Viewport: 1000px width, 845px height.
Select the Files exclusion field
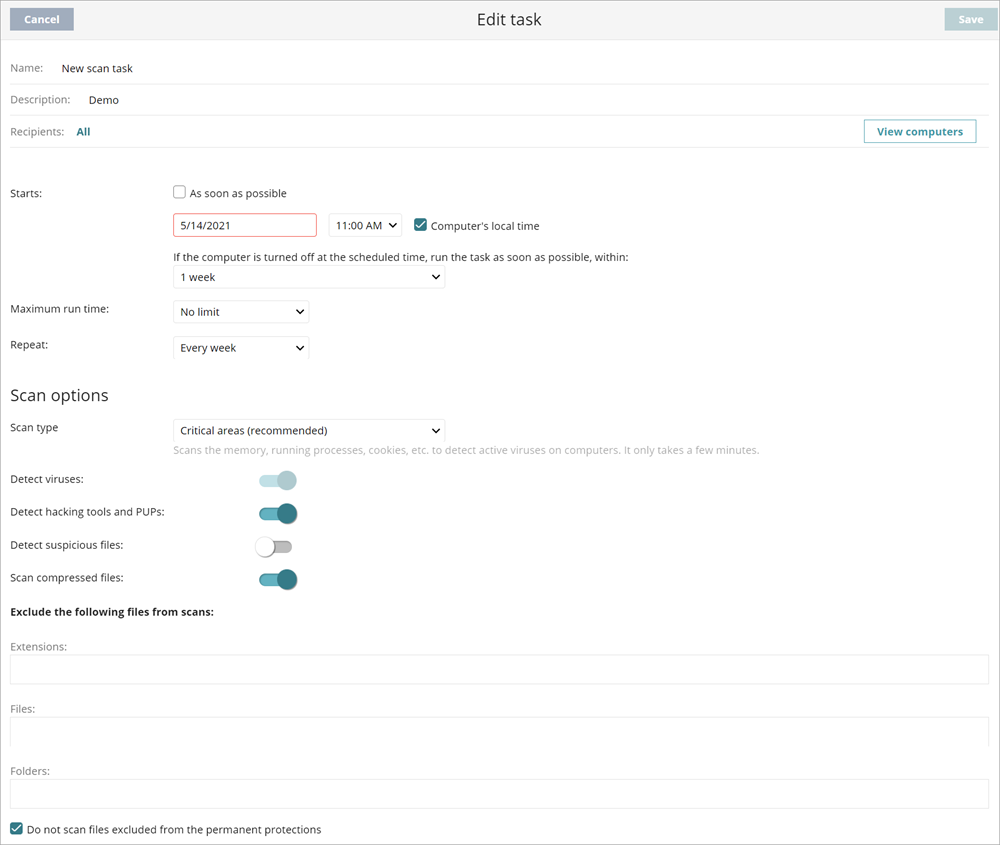500,730
